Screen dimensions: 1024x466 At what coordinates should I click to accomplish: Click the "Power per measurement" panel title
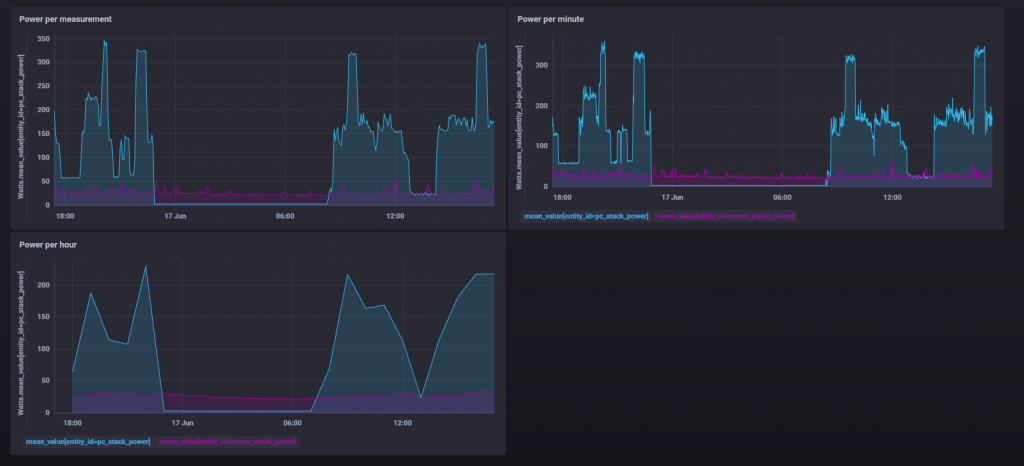click(66, 20)
